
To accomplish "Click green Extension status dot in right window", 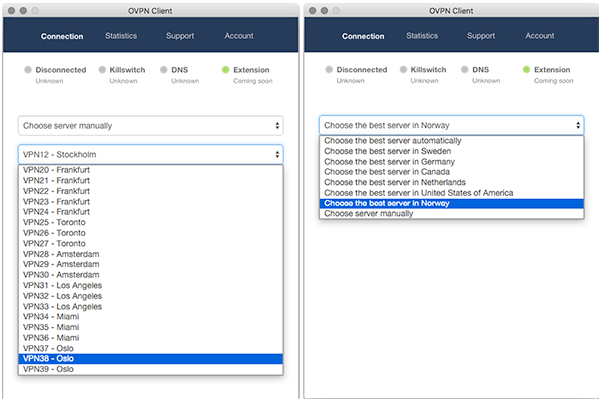I will tap(527, 69).
